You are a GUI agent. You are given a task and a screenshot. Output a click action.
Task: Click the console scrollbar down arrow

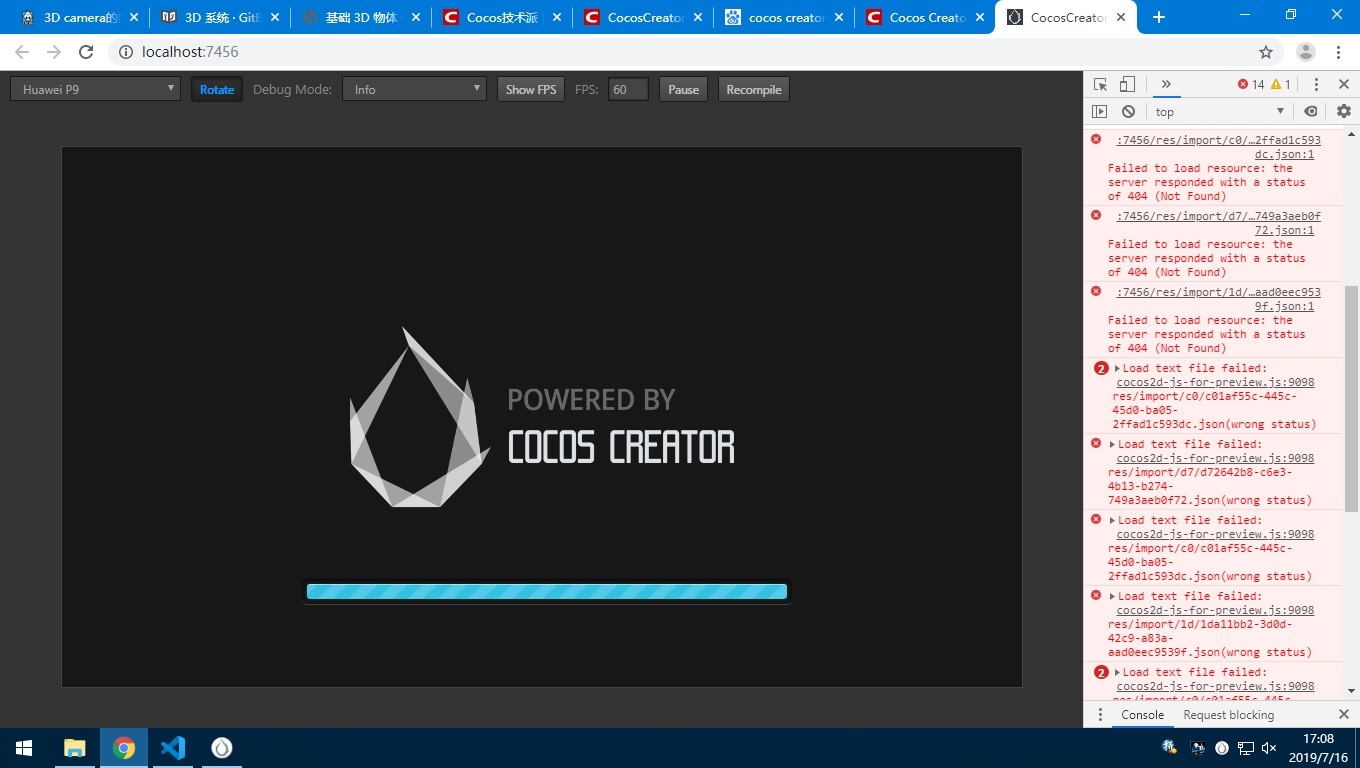click(1351, 691)
